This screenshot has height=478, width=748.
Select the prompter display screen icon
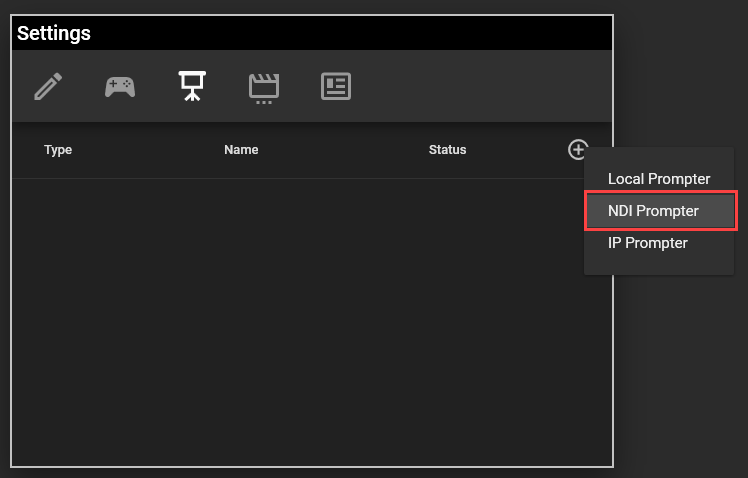click(192, 87)
